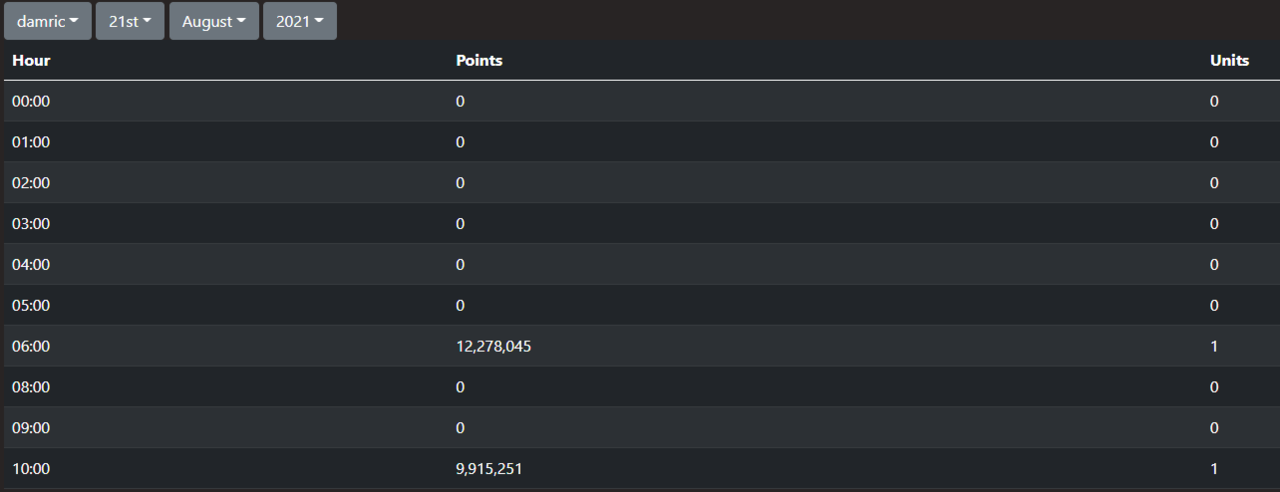Select the 10:00 hour row
Viewport: 1280px width, 492px height.
(x=31, y=468)
